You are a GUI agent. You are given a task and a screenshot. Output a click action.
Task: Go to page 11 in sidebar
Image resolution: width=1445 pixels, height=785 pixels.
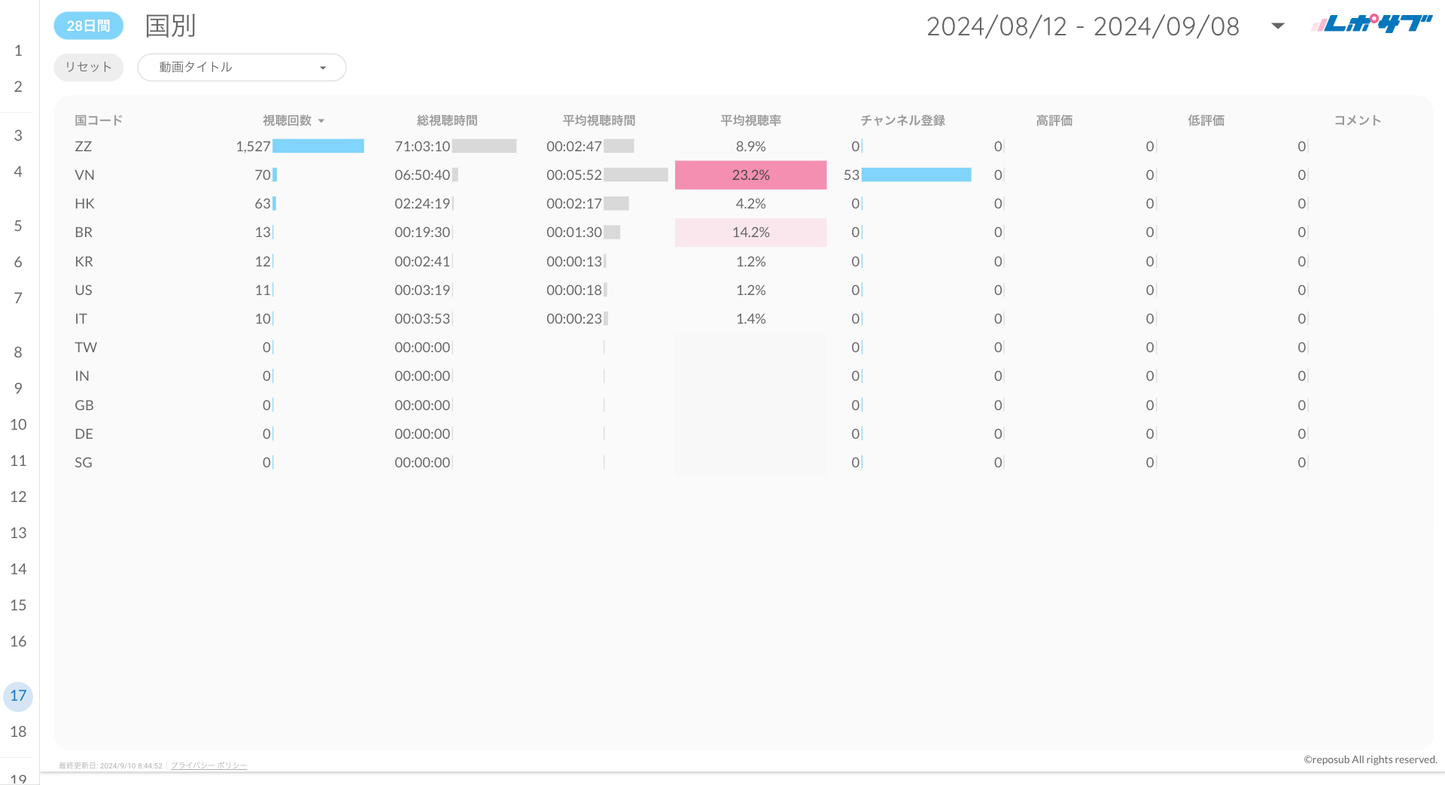coord(18,460)
